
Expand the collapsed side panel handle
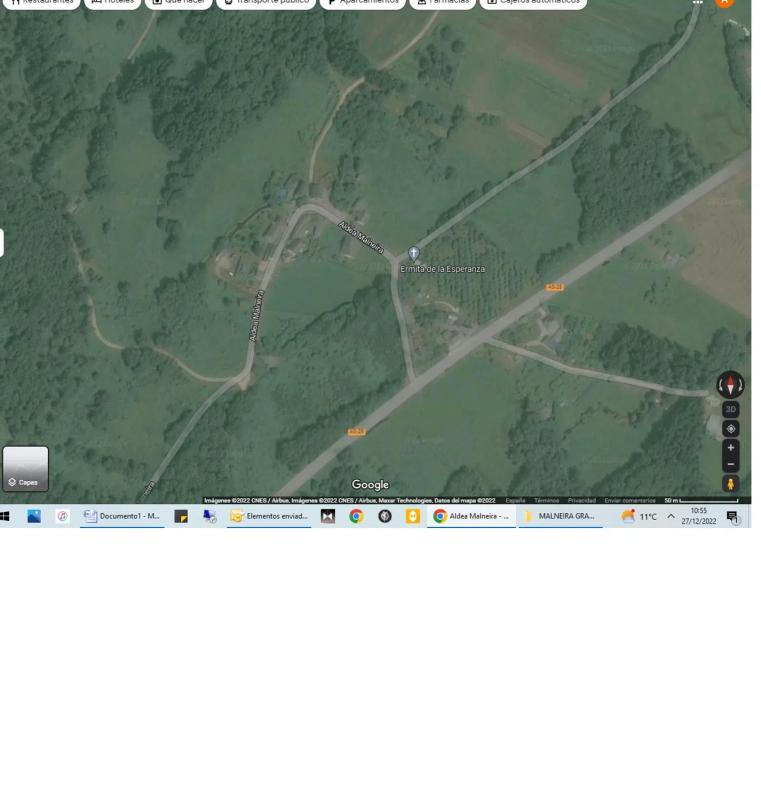(2, 243)
